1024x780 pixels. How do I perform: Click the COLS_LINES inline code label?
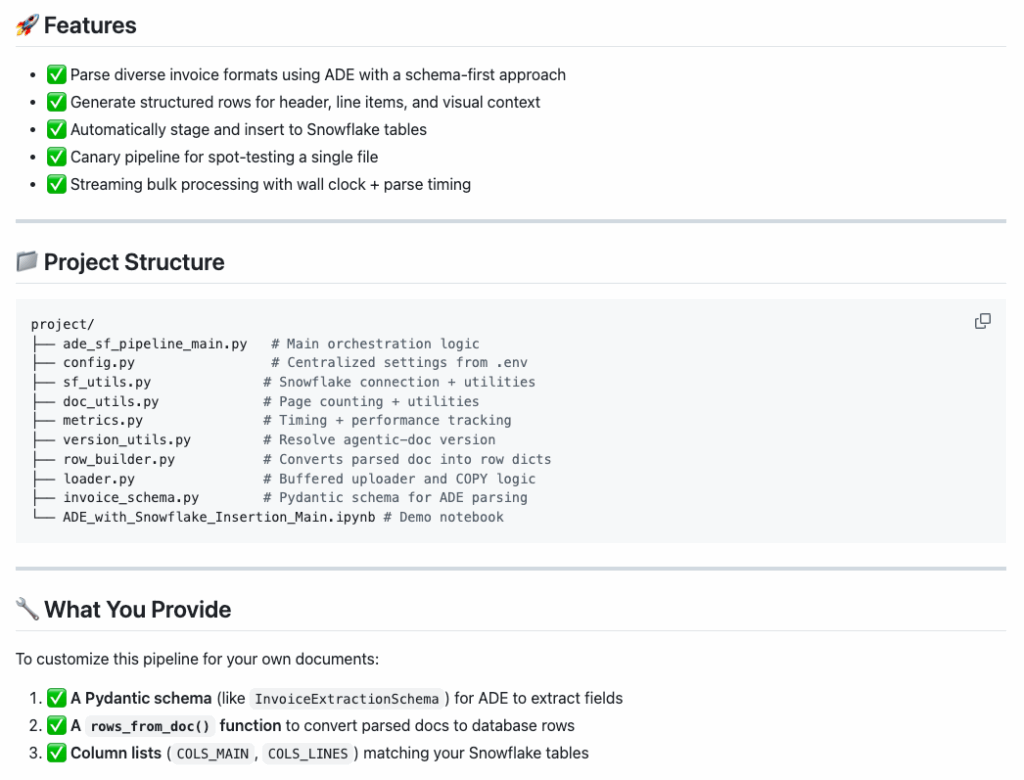tap(307, 754)
